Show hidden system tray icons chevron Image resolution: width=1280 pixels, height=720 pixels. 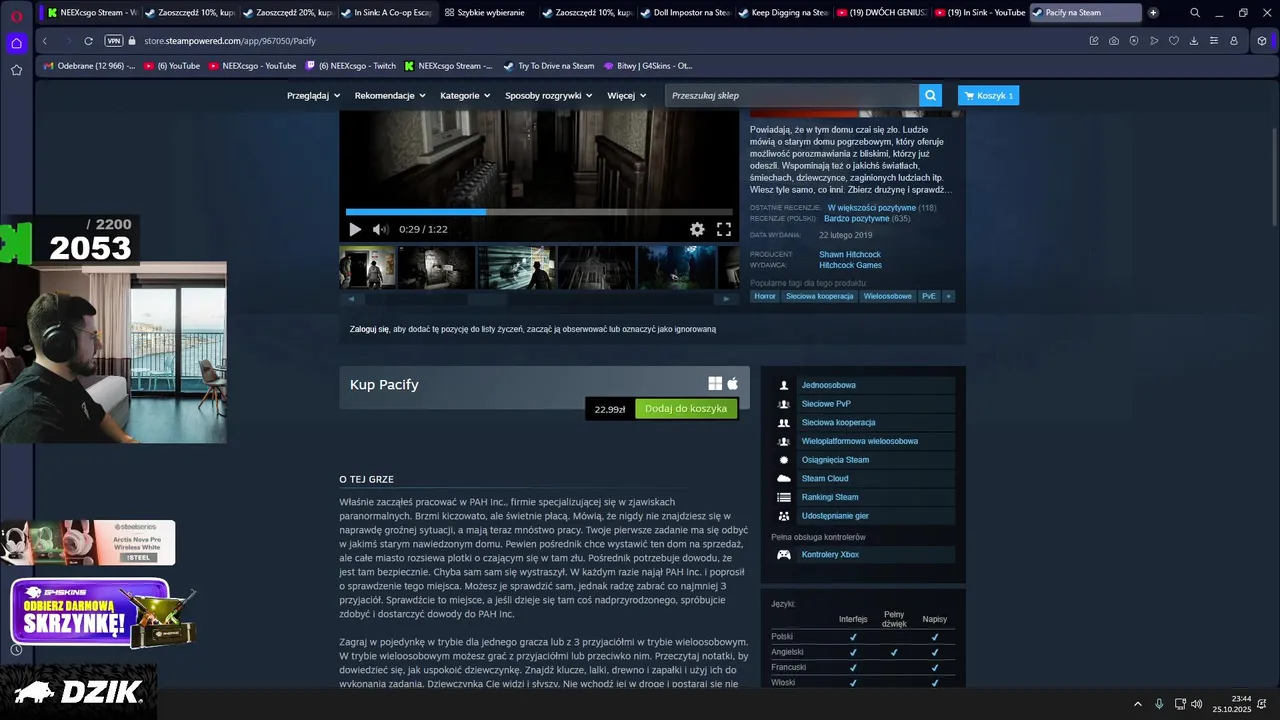point(1137,704)
